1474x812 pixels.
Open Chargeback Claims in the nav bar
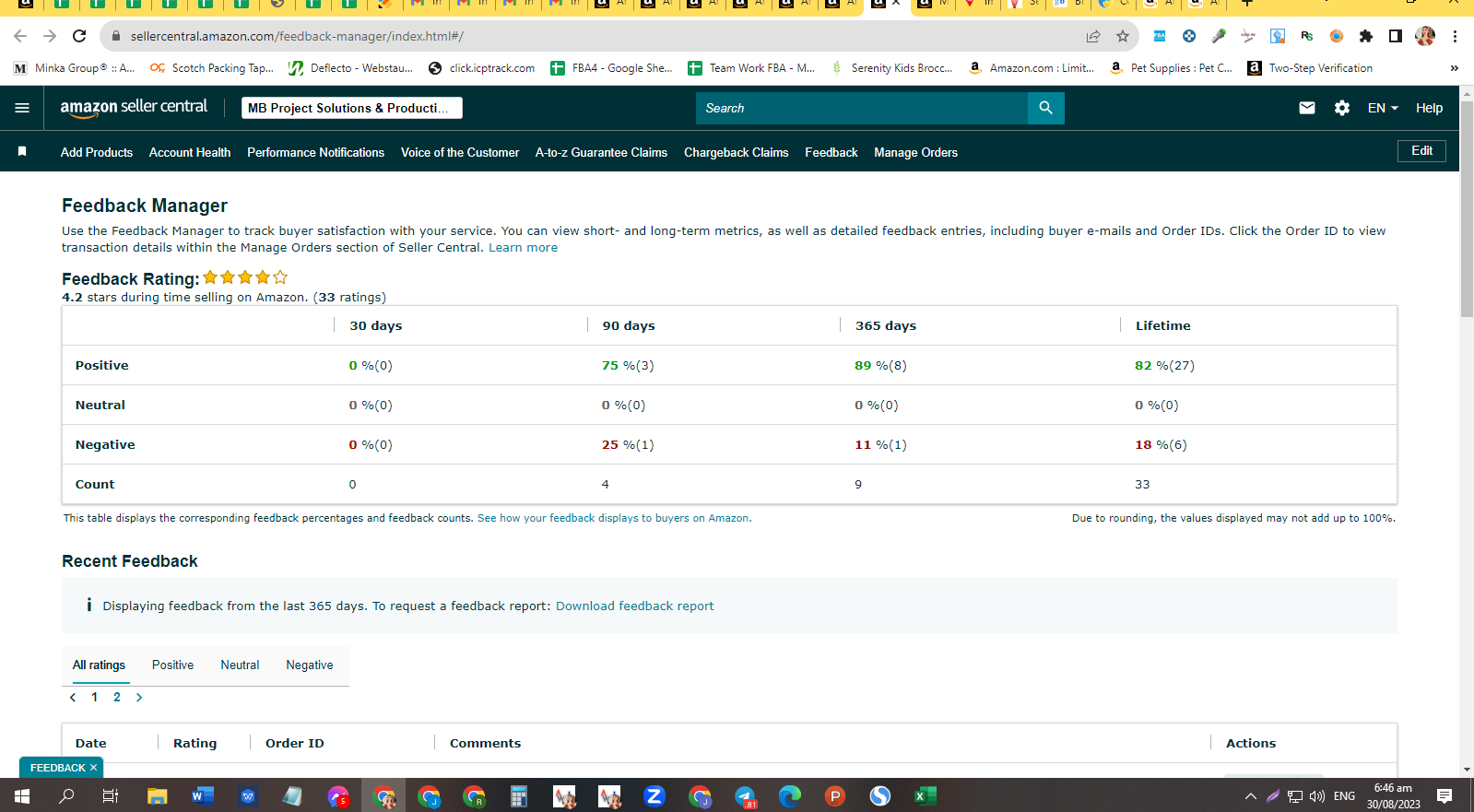tap(736, 152)
